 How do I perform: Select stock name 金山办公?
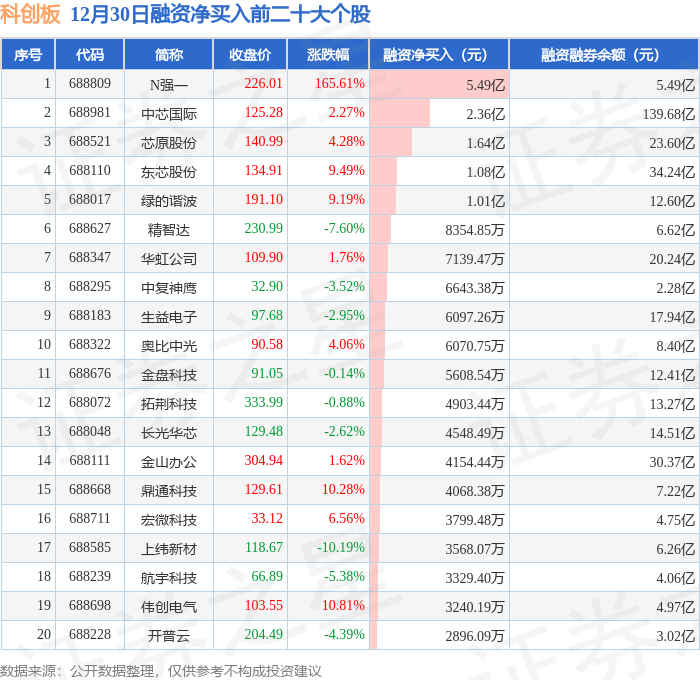pos(169,462)
